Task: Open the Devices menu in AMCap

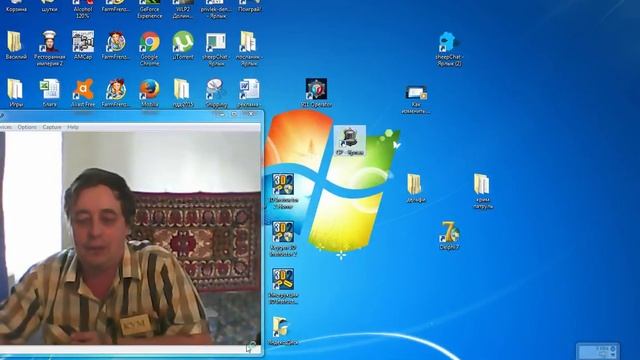Action: (x=6, y=127)
